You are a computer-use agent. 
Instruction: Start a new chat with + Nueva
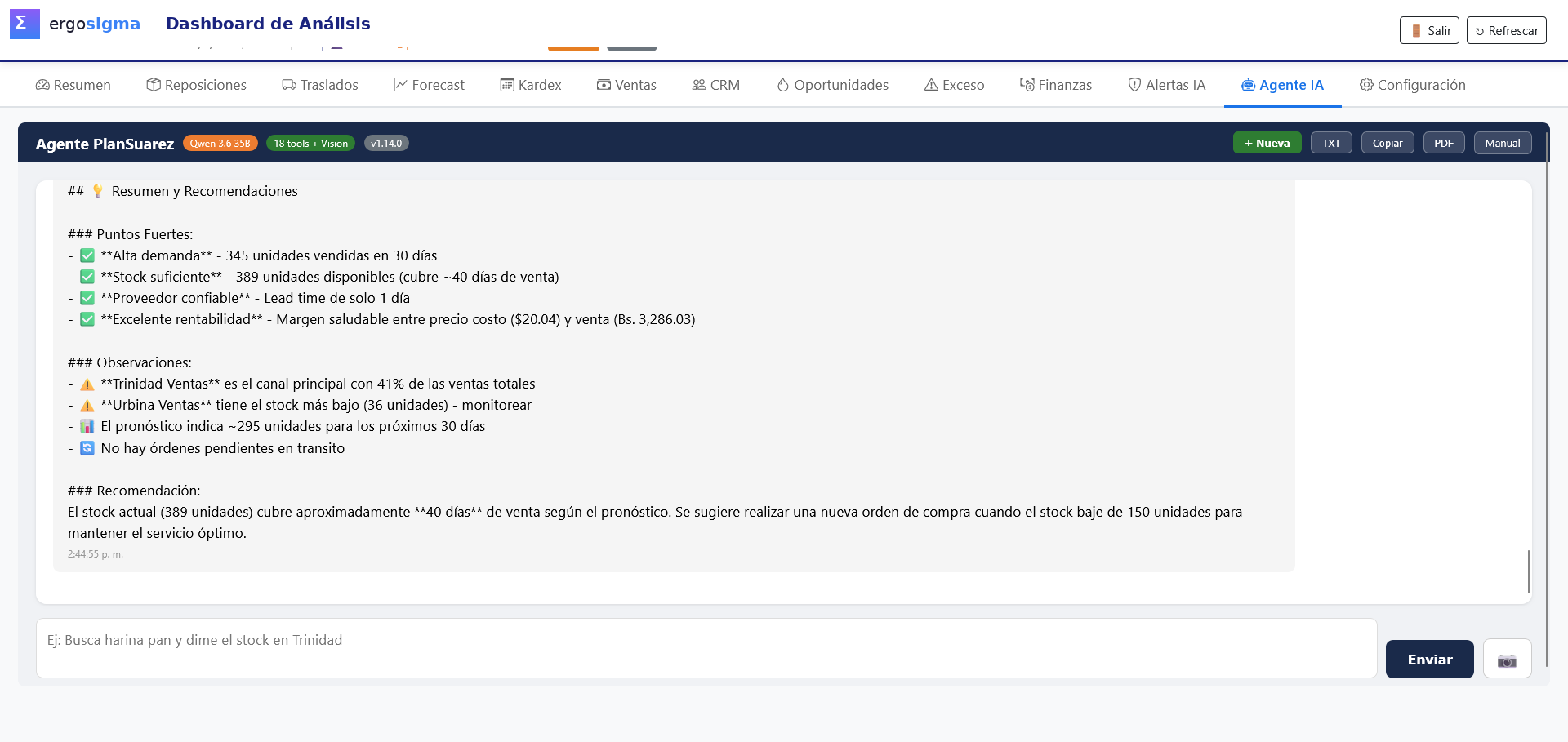click(1267, 143)
